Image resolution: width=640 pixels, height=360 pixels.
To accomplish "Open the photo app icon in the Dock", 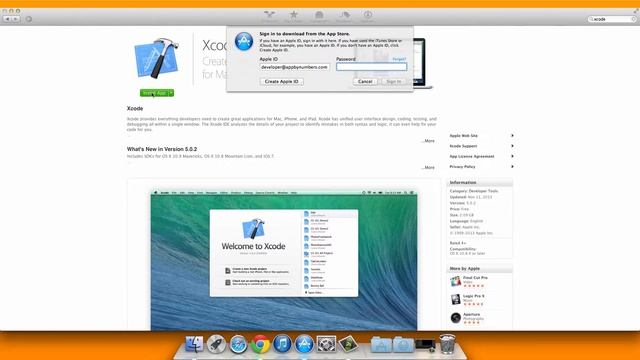I will click(348, 344).
